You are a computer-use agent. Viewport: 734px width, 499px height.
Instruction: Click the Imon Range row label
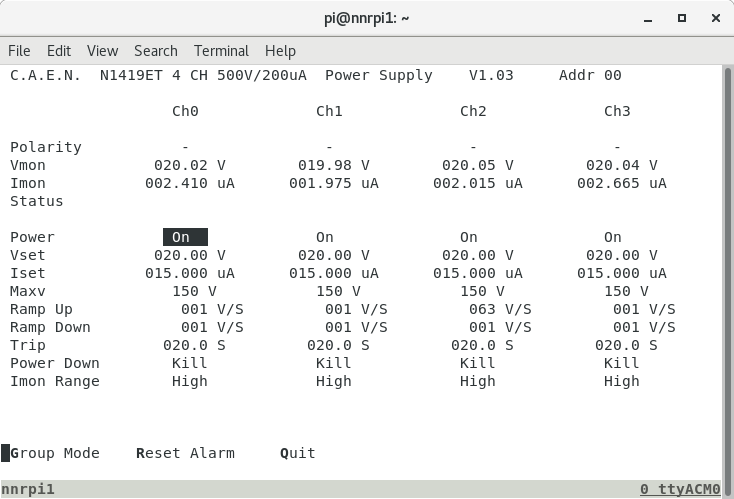pos(55,382)
